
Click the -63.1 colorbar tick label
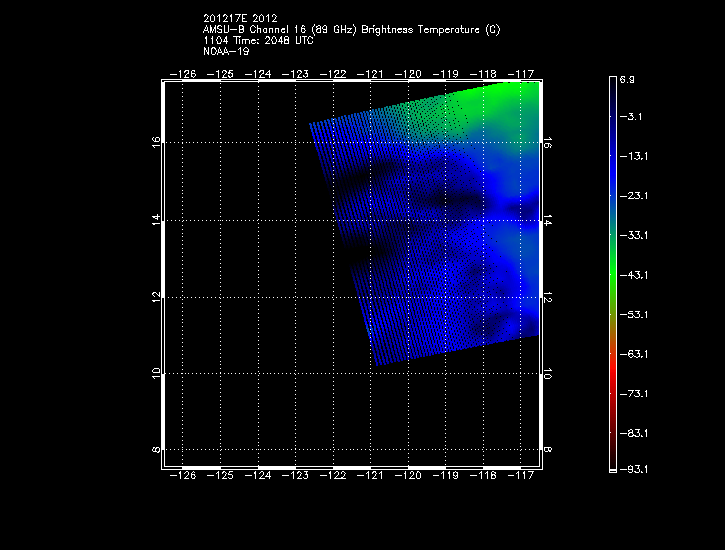click(632, 354)
